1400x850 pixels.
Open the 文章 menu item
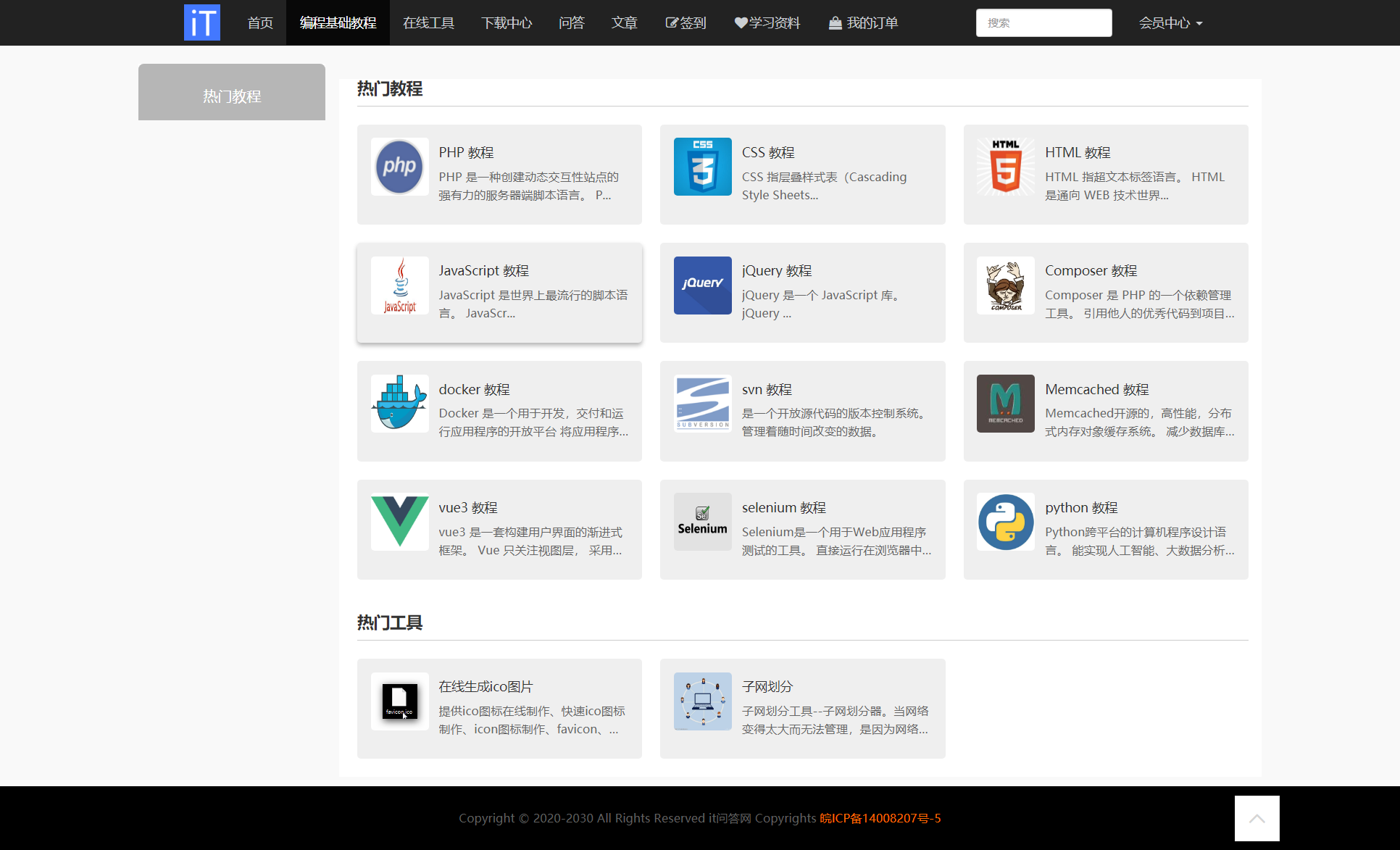tap(624, 23)
